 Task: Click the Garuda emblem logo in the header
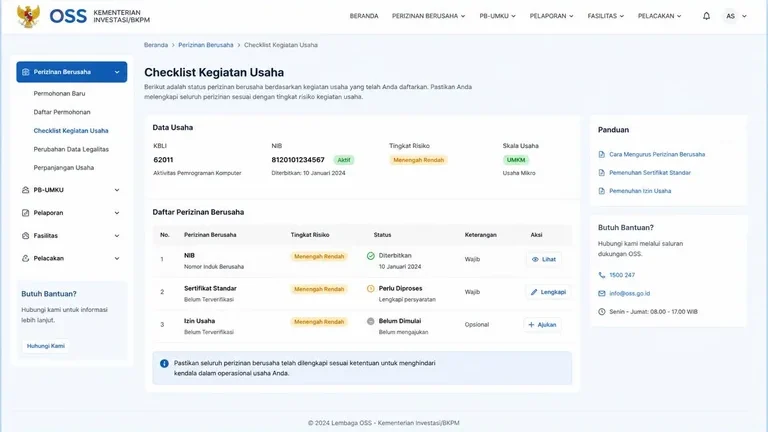click(28, 16)
